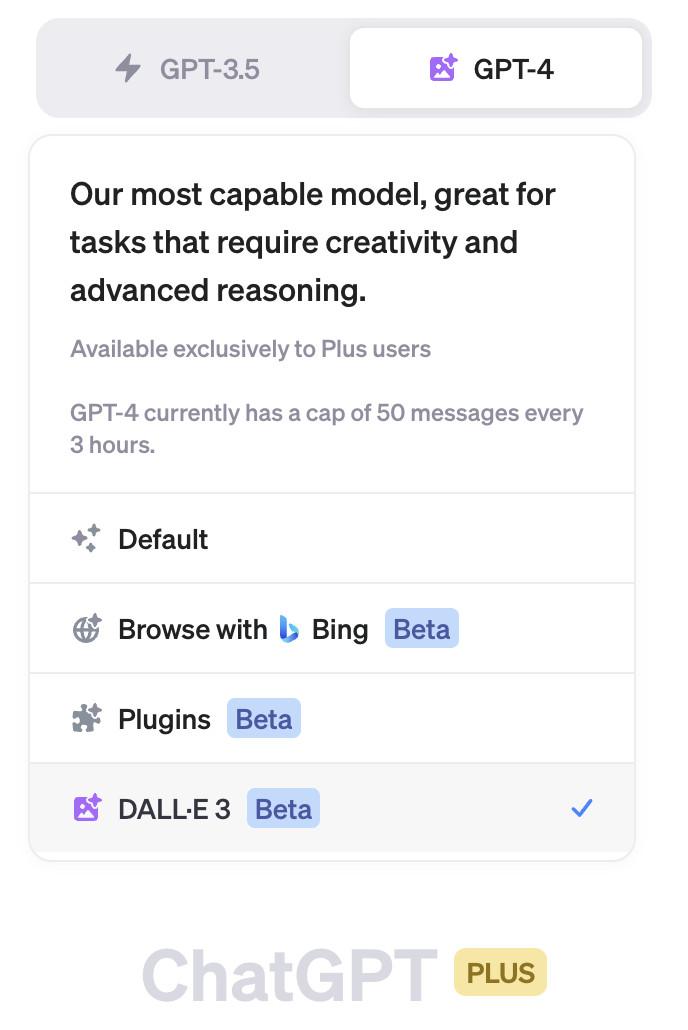This screenshot has width=688, height=1030.
Task: Click the Beta badge next to Bing
Action: (422, 629)
